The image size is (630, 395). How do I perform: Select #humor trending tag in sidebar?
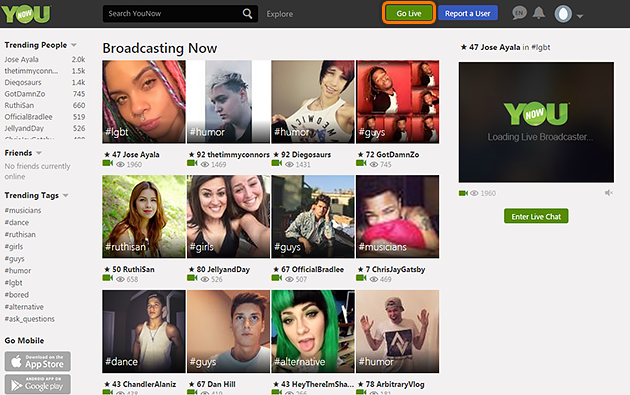point(18,270)
